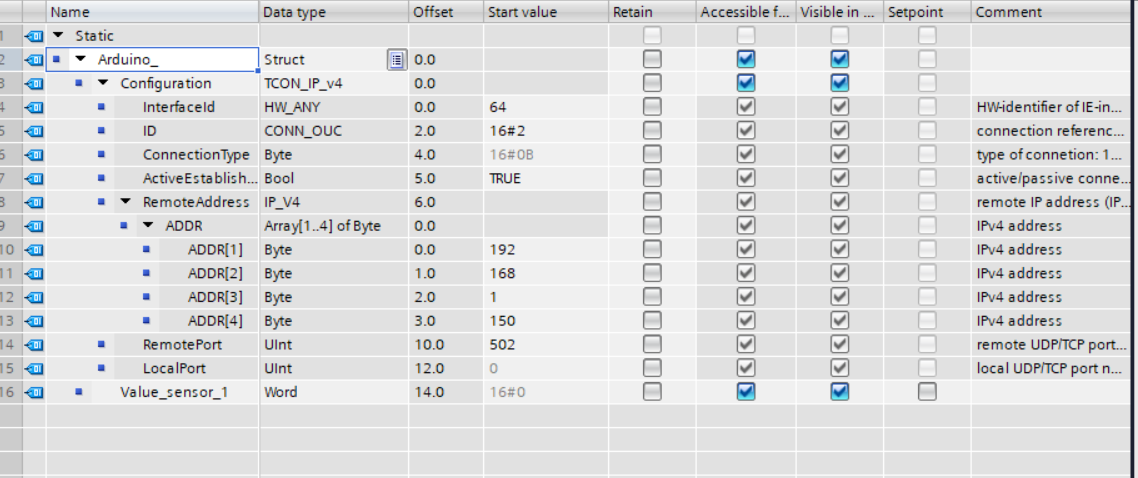This screenshot has width=1138, height=478.
Task: Toggle Retain checkbox for Value_sensor_1
Action: click(x=652, y=392)
